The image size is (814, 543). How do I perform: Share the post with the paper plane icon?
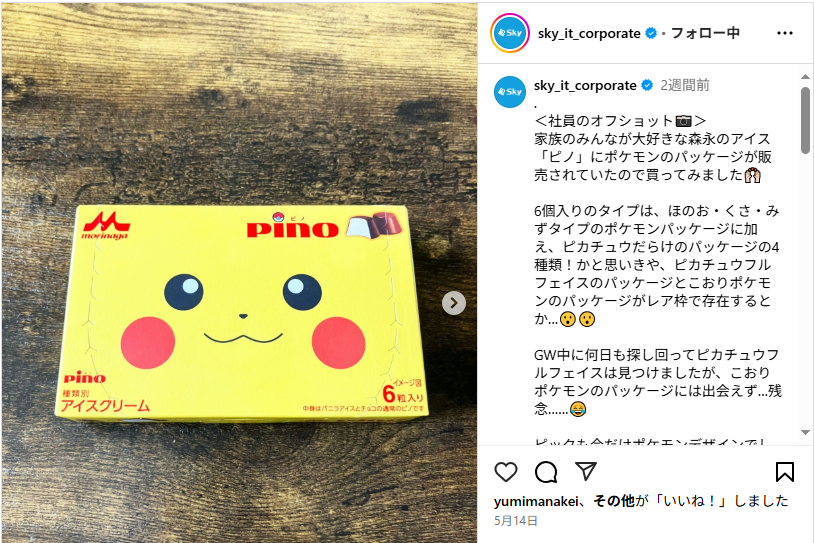586,471
